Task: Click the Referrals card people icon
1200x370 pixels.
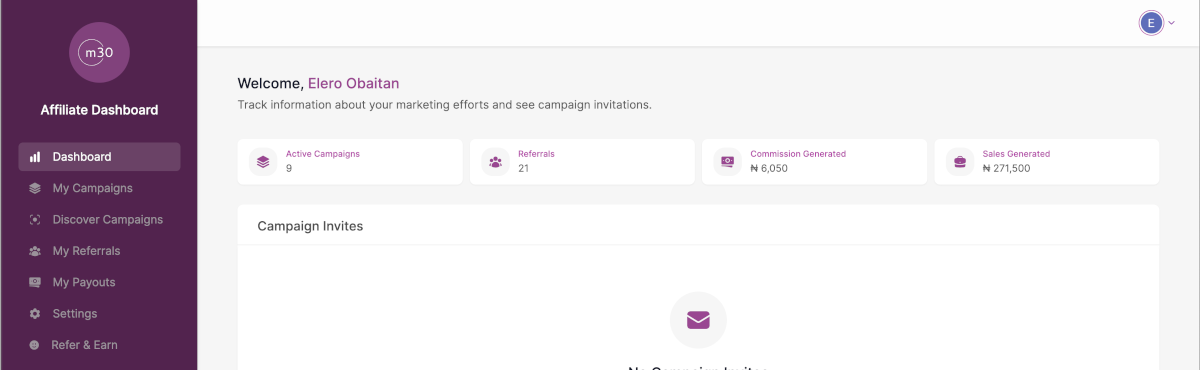Action: [x=495, y=161]
